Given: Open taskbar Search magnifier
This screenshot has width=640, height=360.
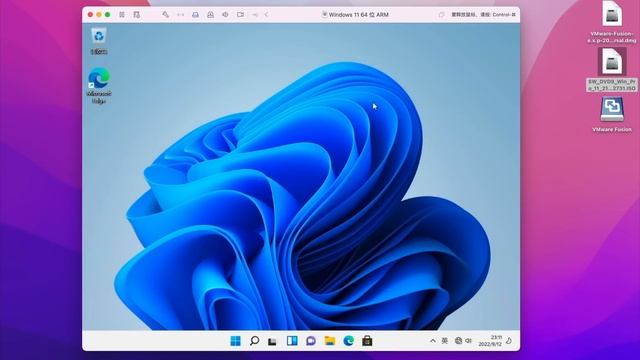Looking at the screenshot, I should pos(254,341).
